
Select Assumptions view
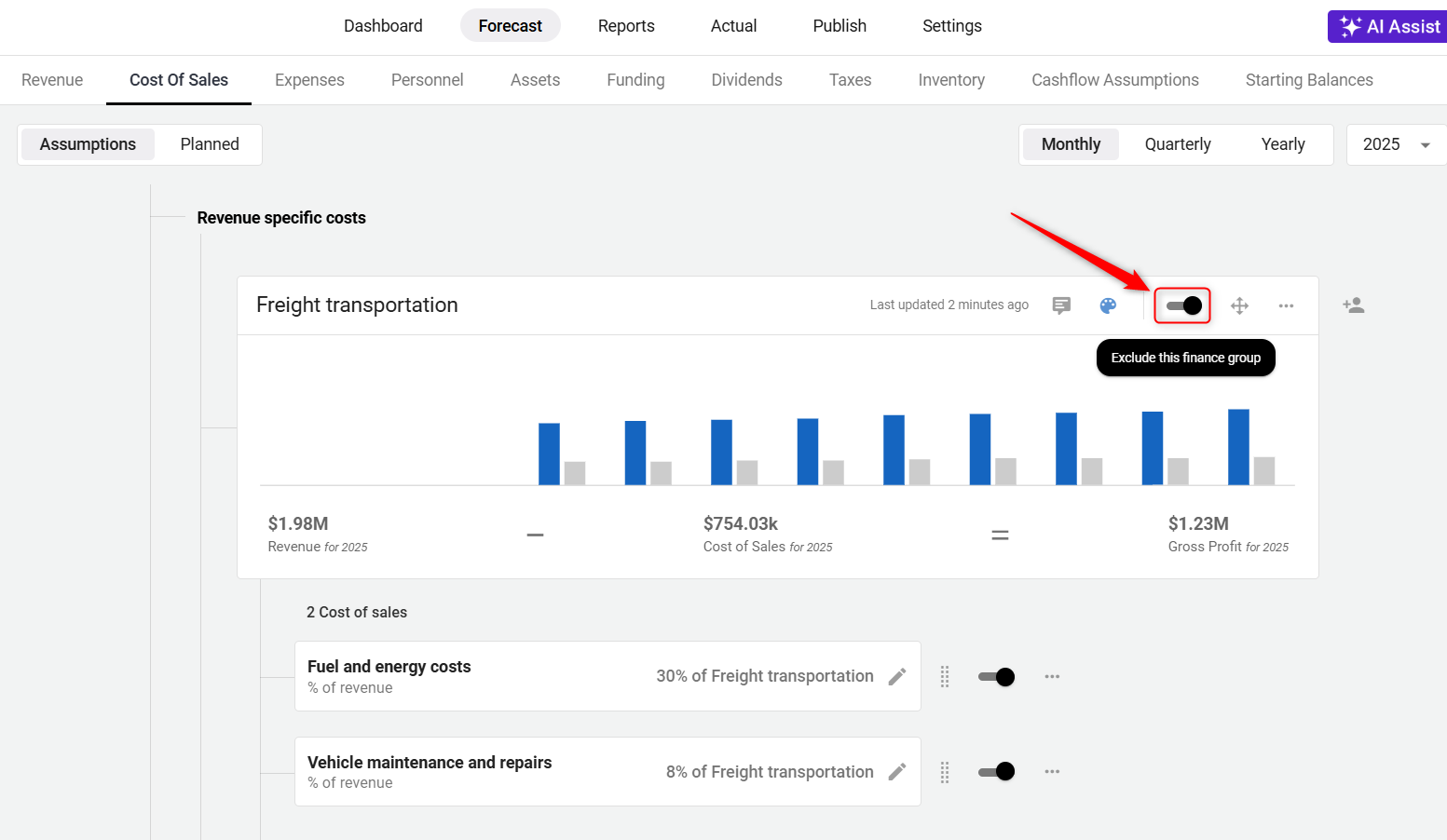click(x=88, y=144)
